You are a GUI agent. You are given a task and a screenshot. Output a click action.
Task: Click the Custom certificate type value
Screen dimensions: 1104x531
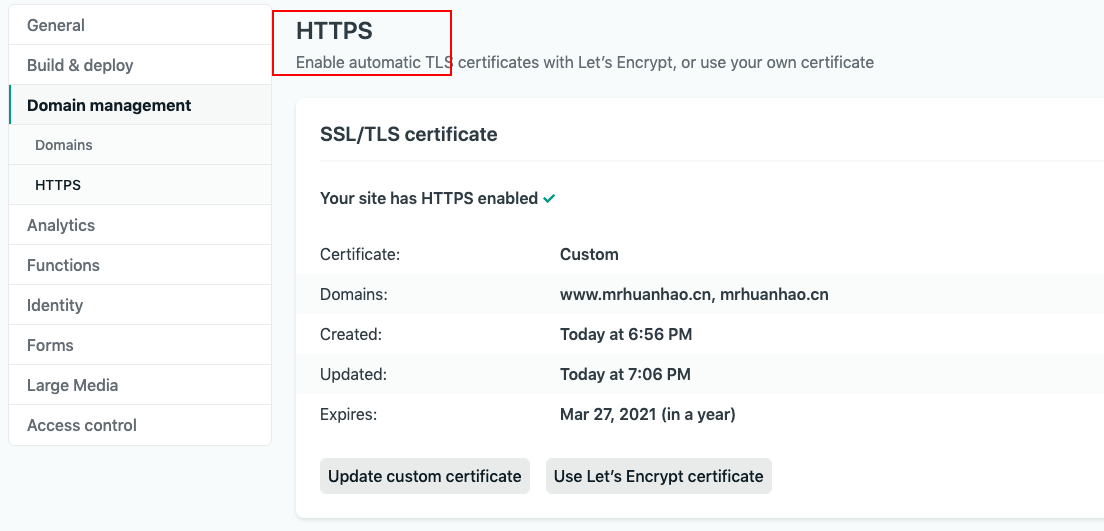point(589,254)
